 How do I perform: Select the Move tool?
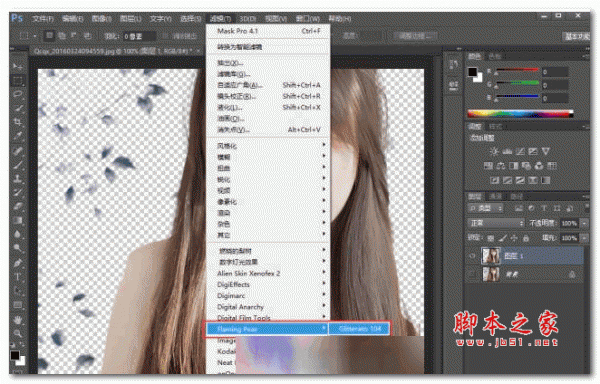(x=18, y=66)
